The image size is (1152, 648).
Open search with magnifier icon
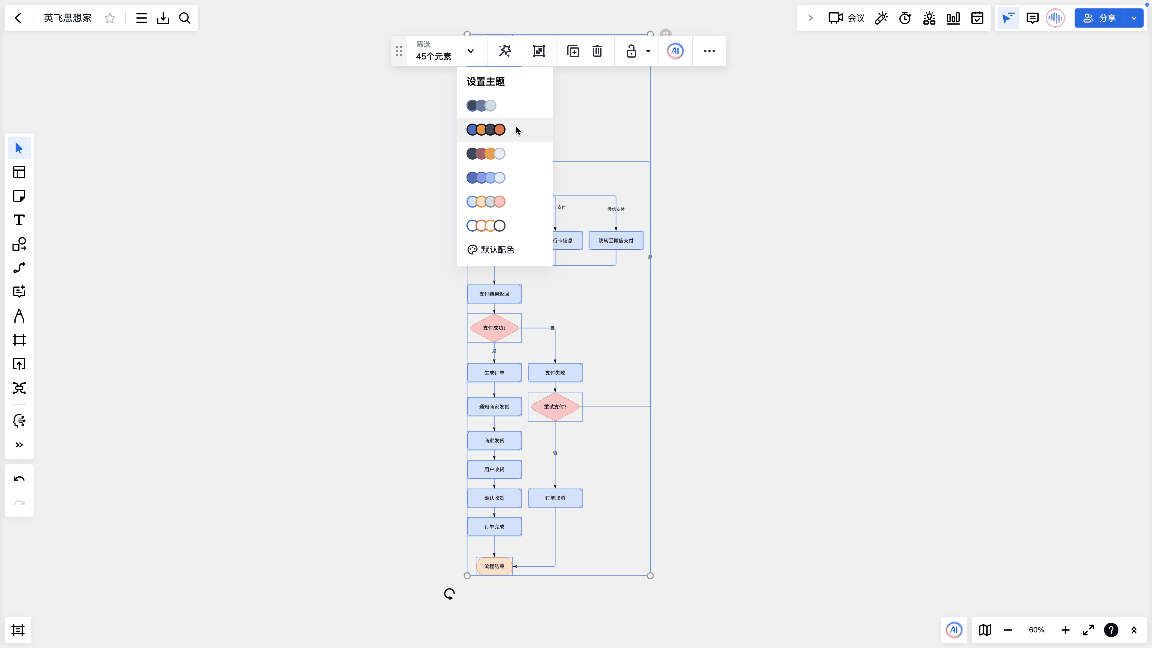pos(185,18)
